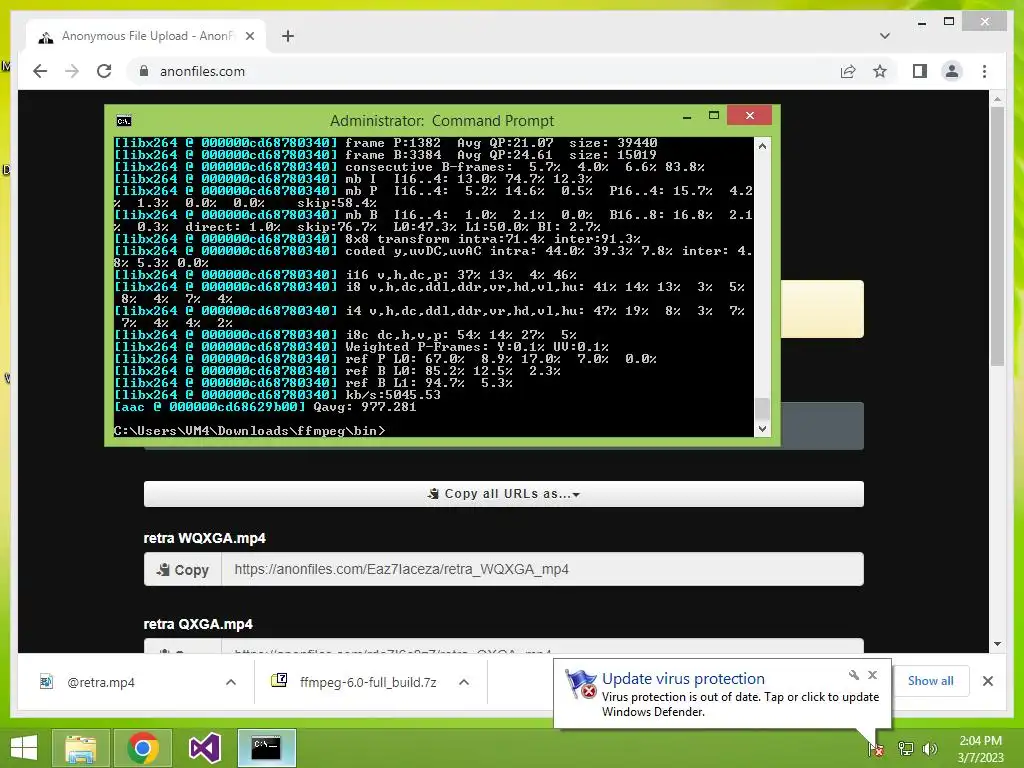Screen dimensions: 1024x768
Task: Click Action Center flag tray icon
Action: 876,749
